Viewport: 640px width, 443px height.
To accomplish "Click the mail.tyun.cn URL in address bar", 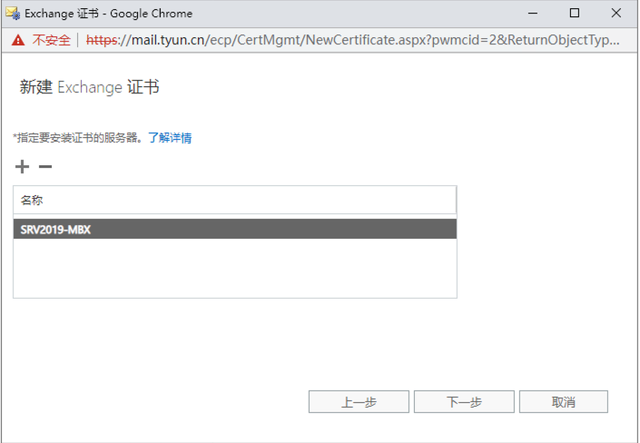I will [353, 40].
